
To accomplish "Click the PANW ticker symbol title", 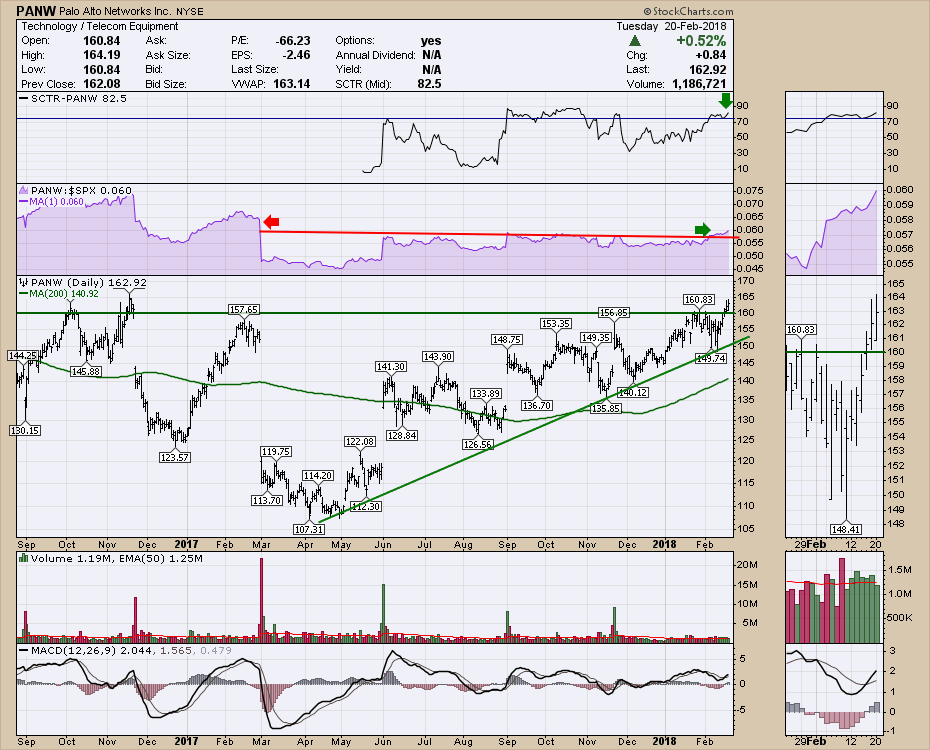I will click(36, 11).
